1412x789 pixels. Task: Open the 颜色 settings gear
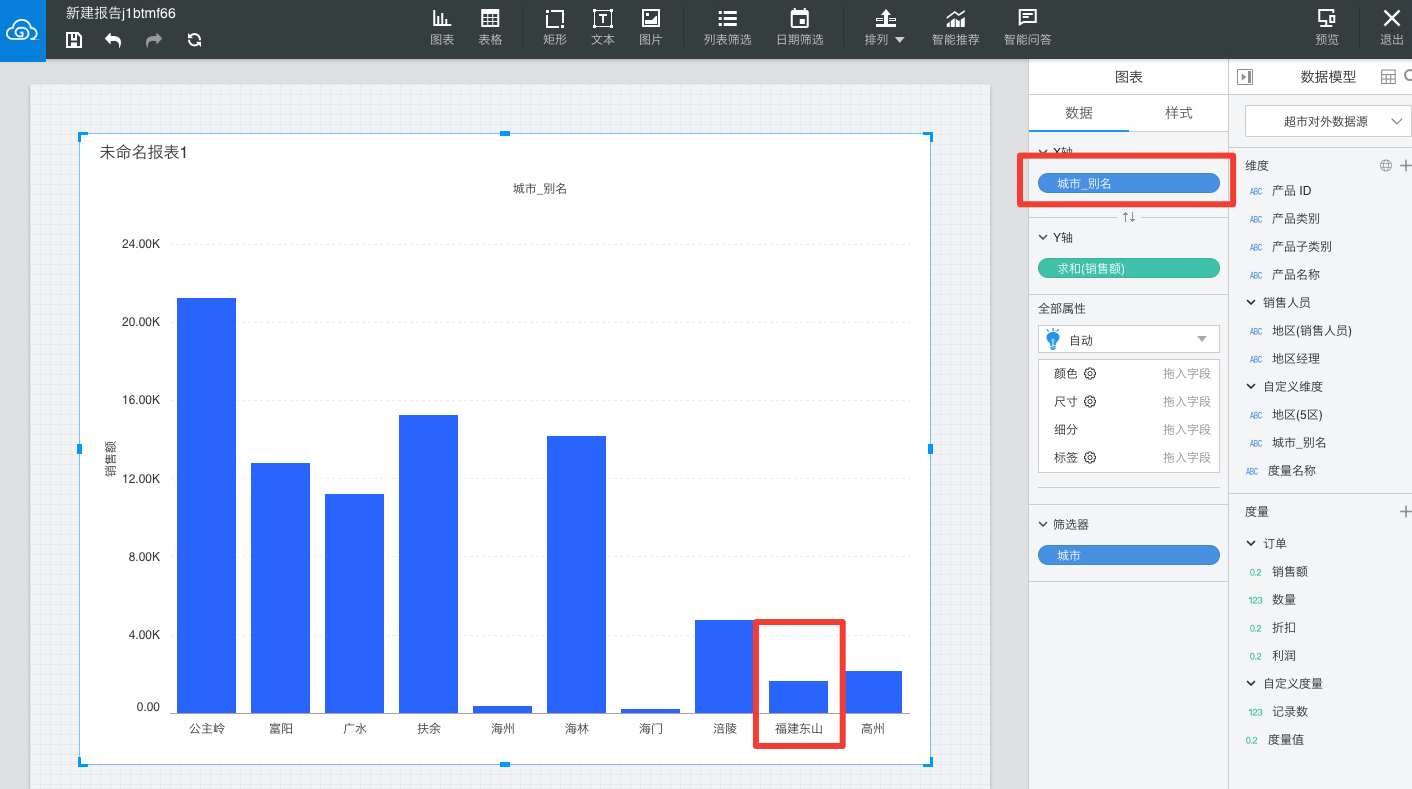(1090, 373)
